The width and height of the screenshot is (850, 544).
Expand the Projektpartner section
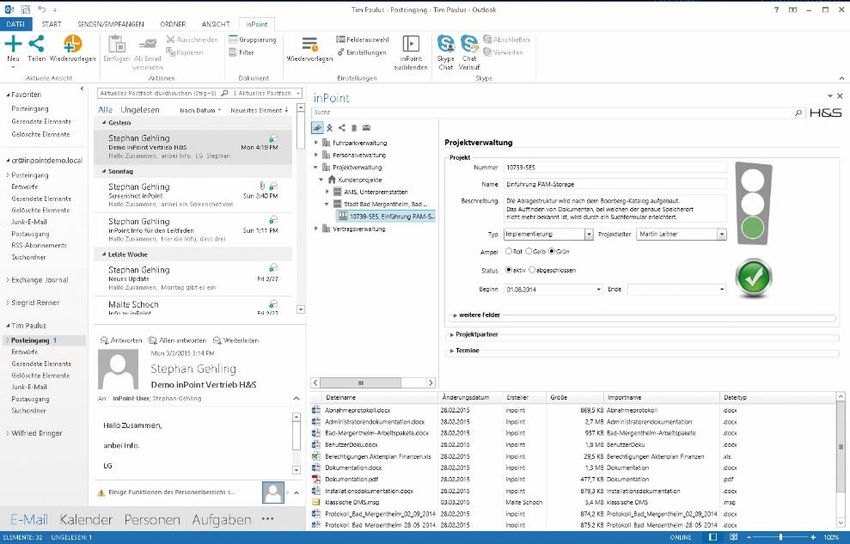point(452,335)
